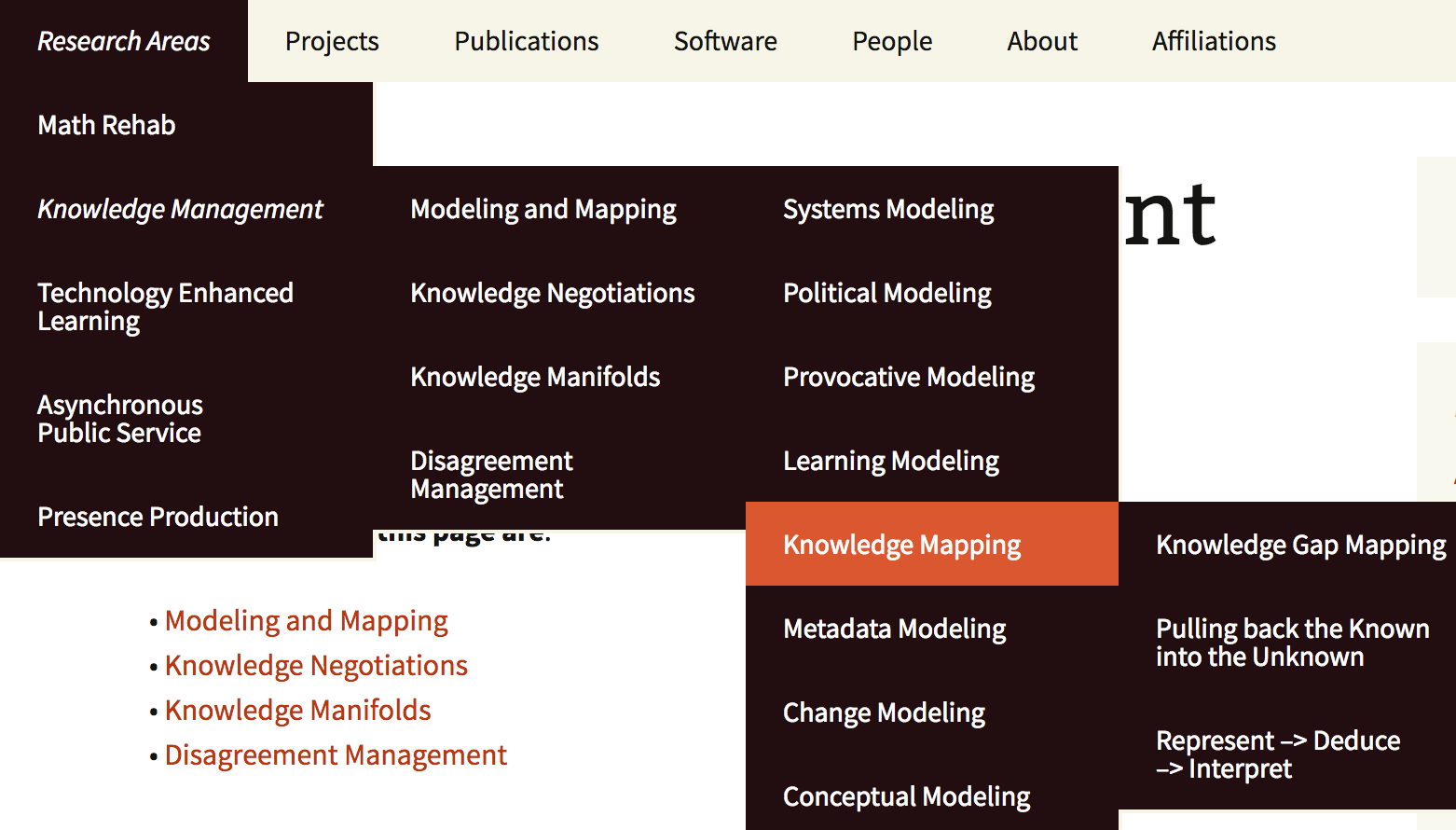Follow the red Knowledge Manifolds page link

click(x=297, y=711)
